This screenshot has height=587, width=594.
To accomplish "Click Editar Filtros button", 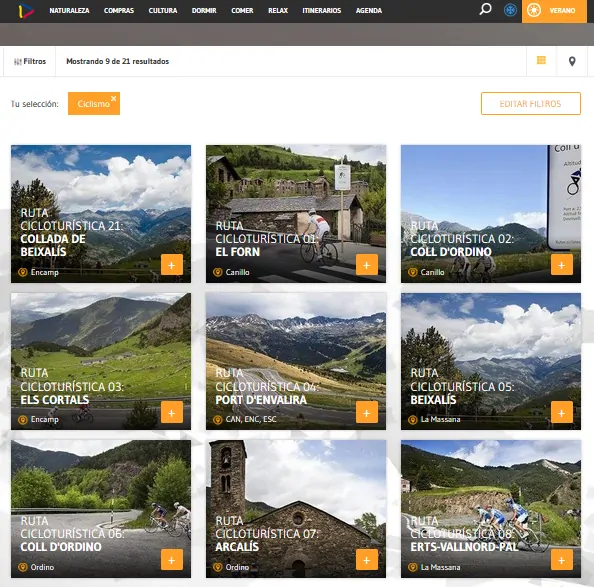I will point(530,103).
